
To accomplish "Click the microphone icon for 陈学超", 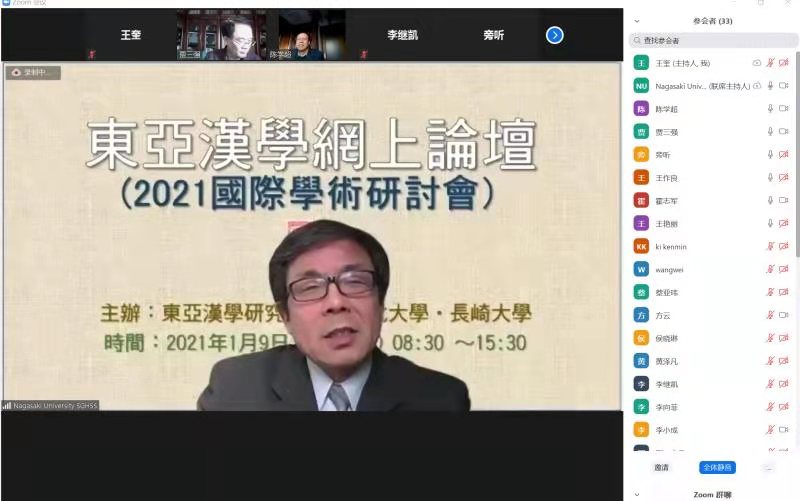I will click(770, 108).
